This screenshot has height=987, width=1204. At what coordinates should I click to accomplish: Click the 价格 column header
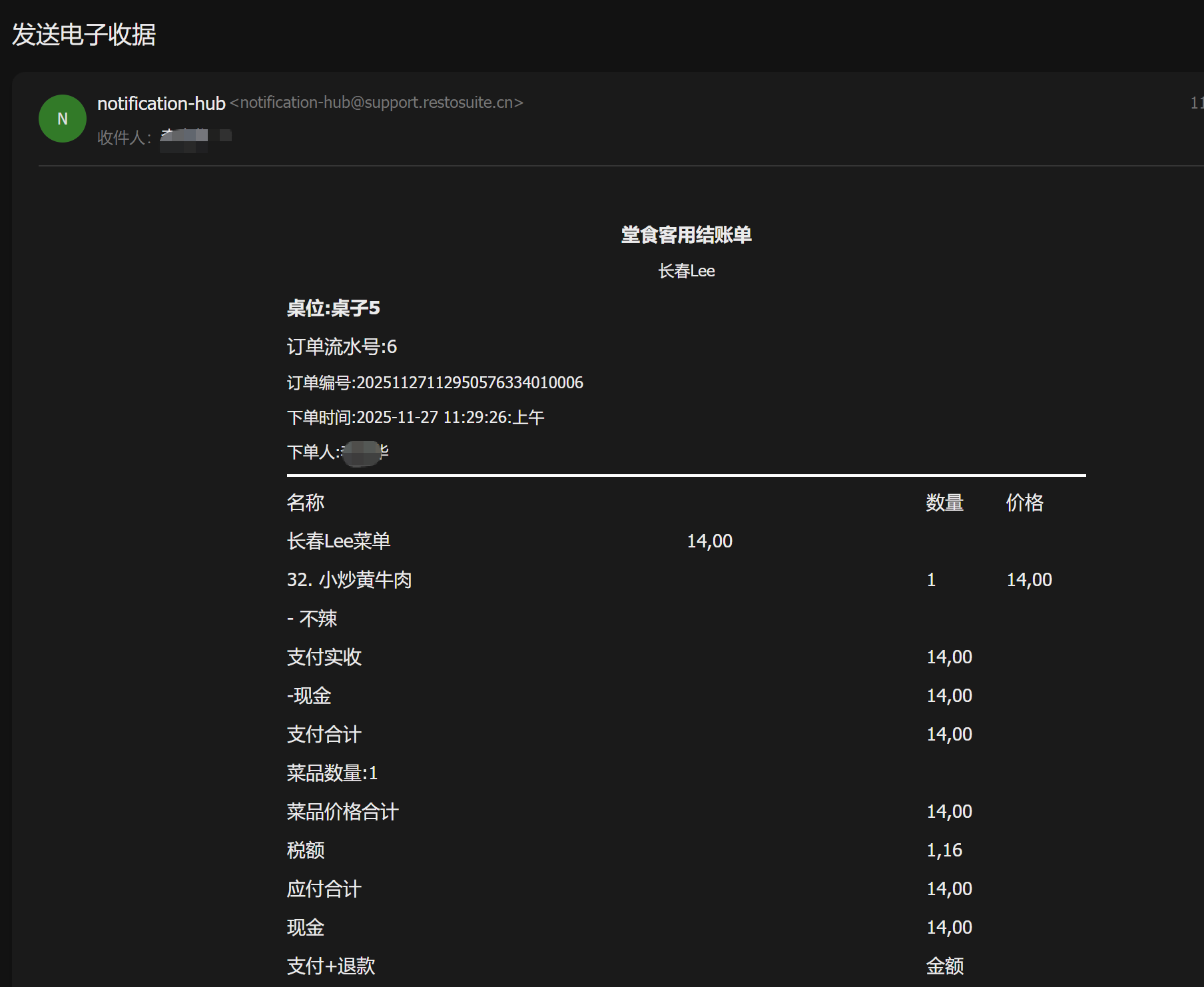(x=1024, y=502)
